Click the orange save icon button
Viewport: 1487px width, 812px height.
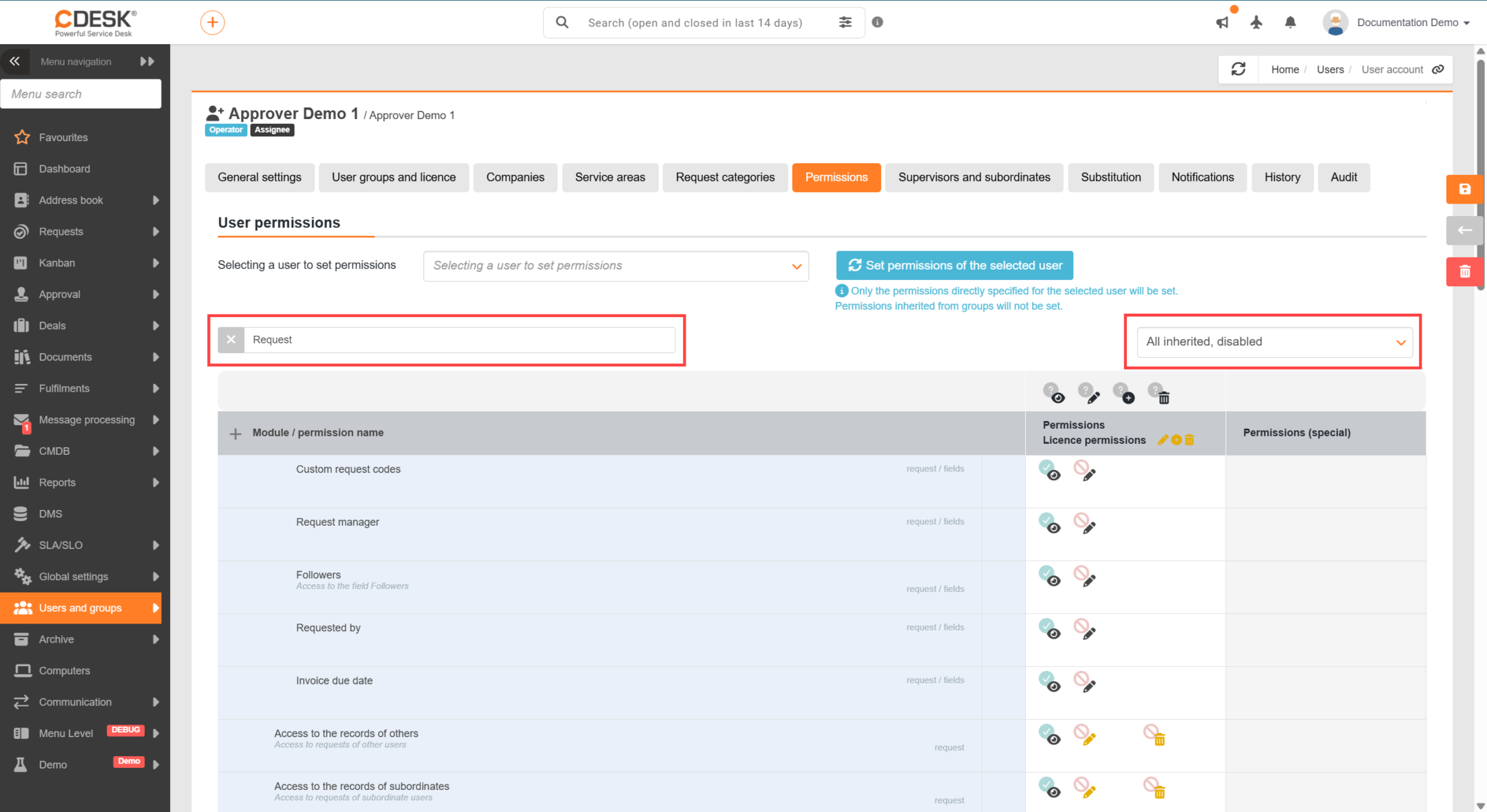click(x=1464, y=189)
